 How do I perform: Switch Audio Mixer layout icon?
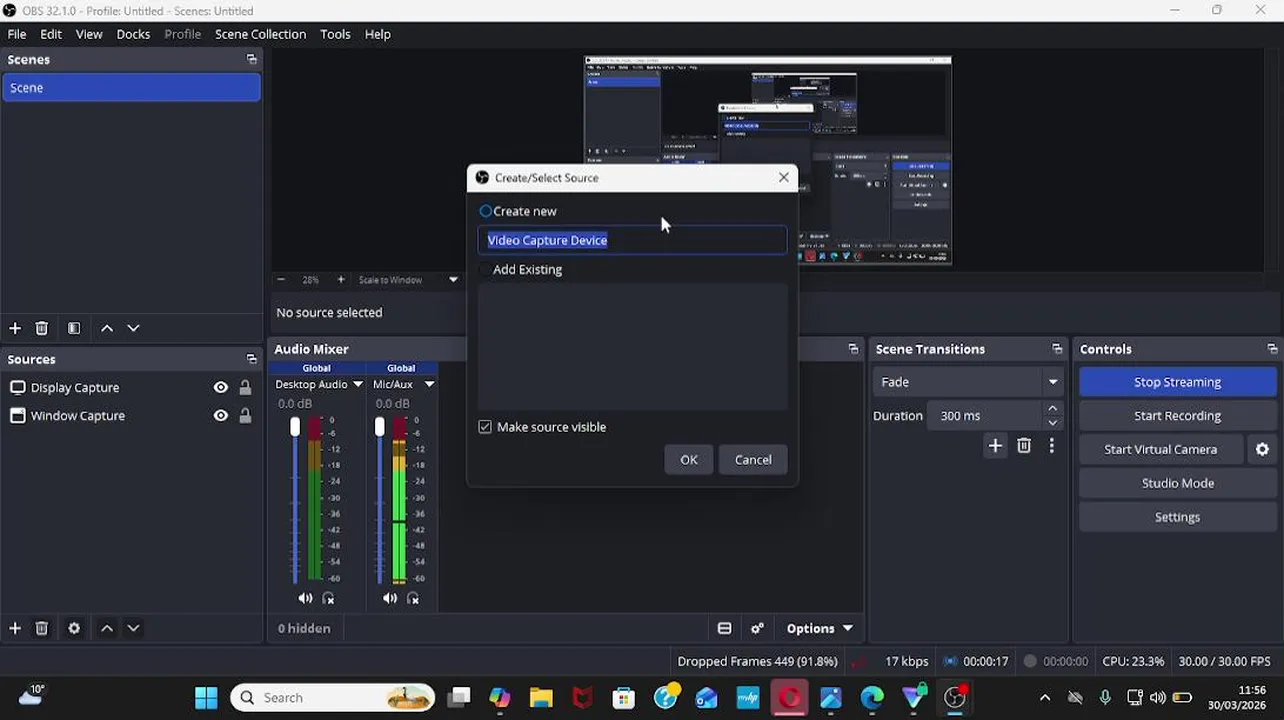724,628
